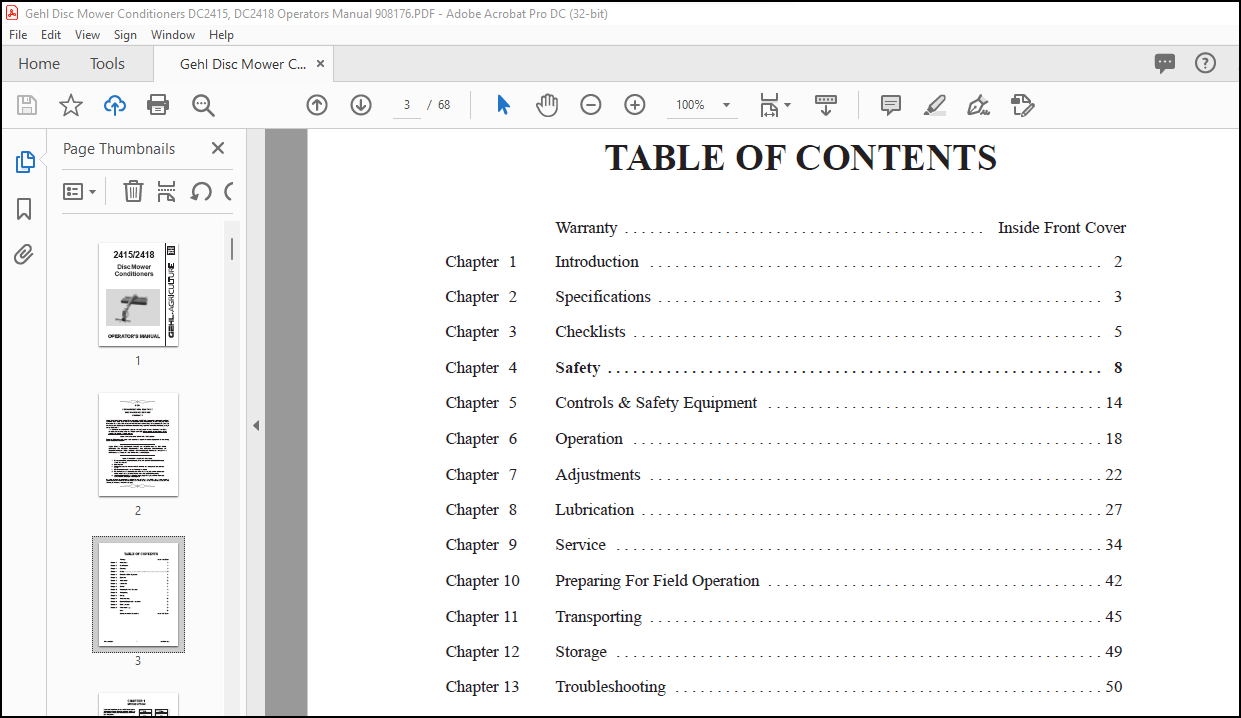This screenshot has width=1241, height=718.
Task: Select page 2 thumbnail
Action: tap(138, 444)
